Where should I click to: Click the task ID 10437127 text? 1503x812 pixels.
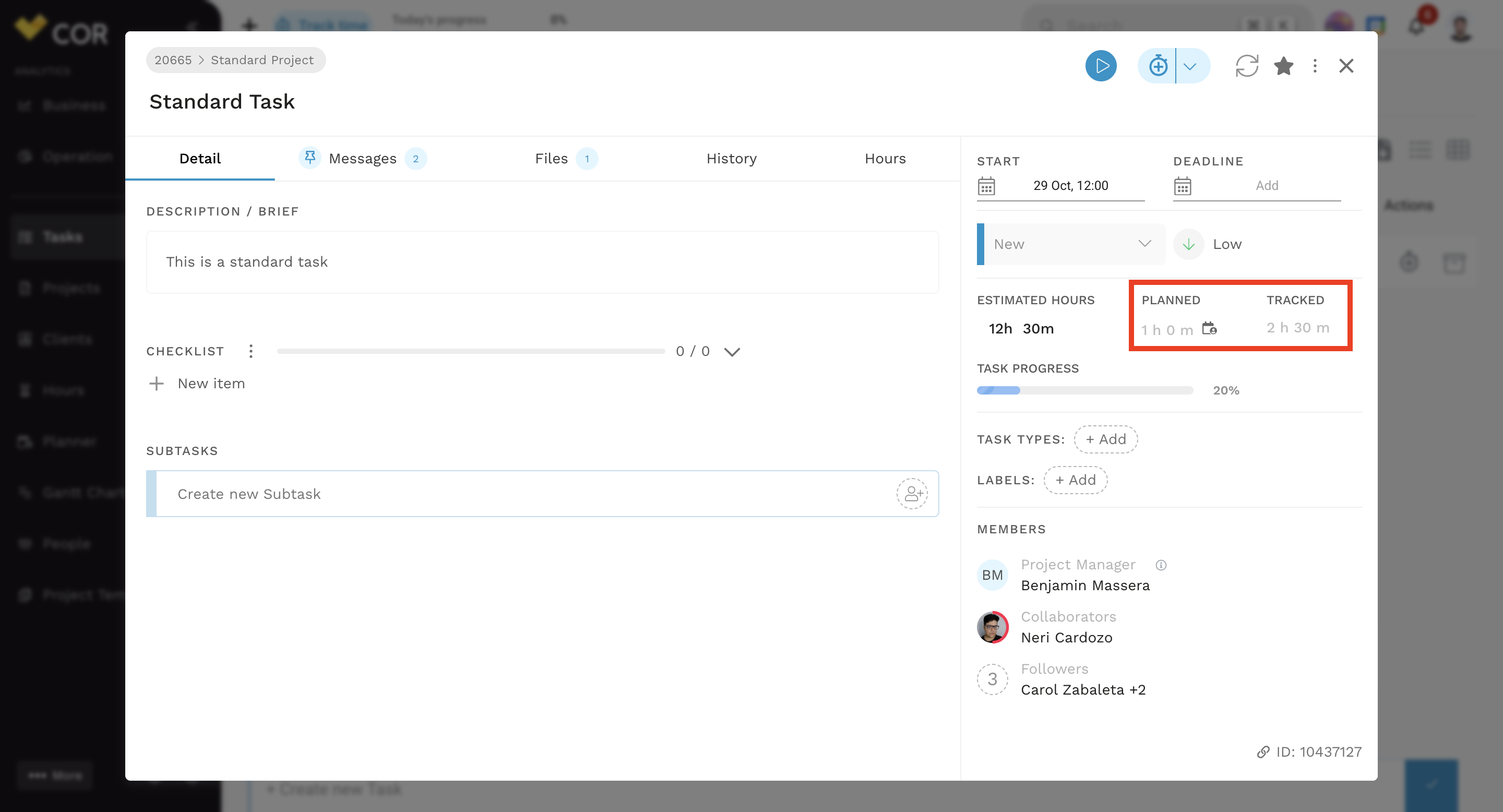[1319, 752]
